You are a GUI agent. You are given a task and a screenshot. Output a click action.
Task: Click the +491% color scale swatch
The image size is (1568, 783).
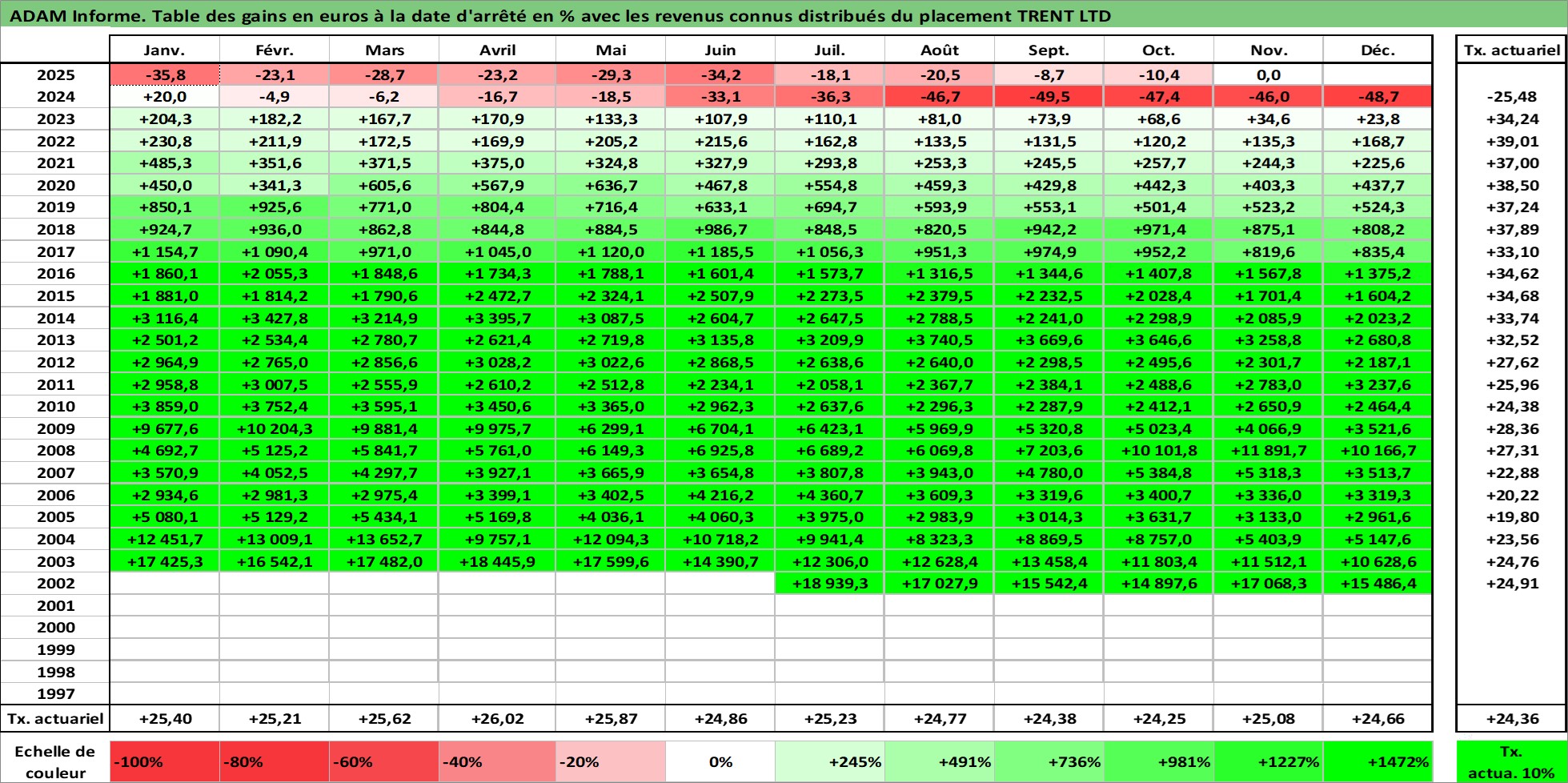coord(940,762)
